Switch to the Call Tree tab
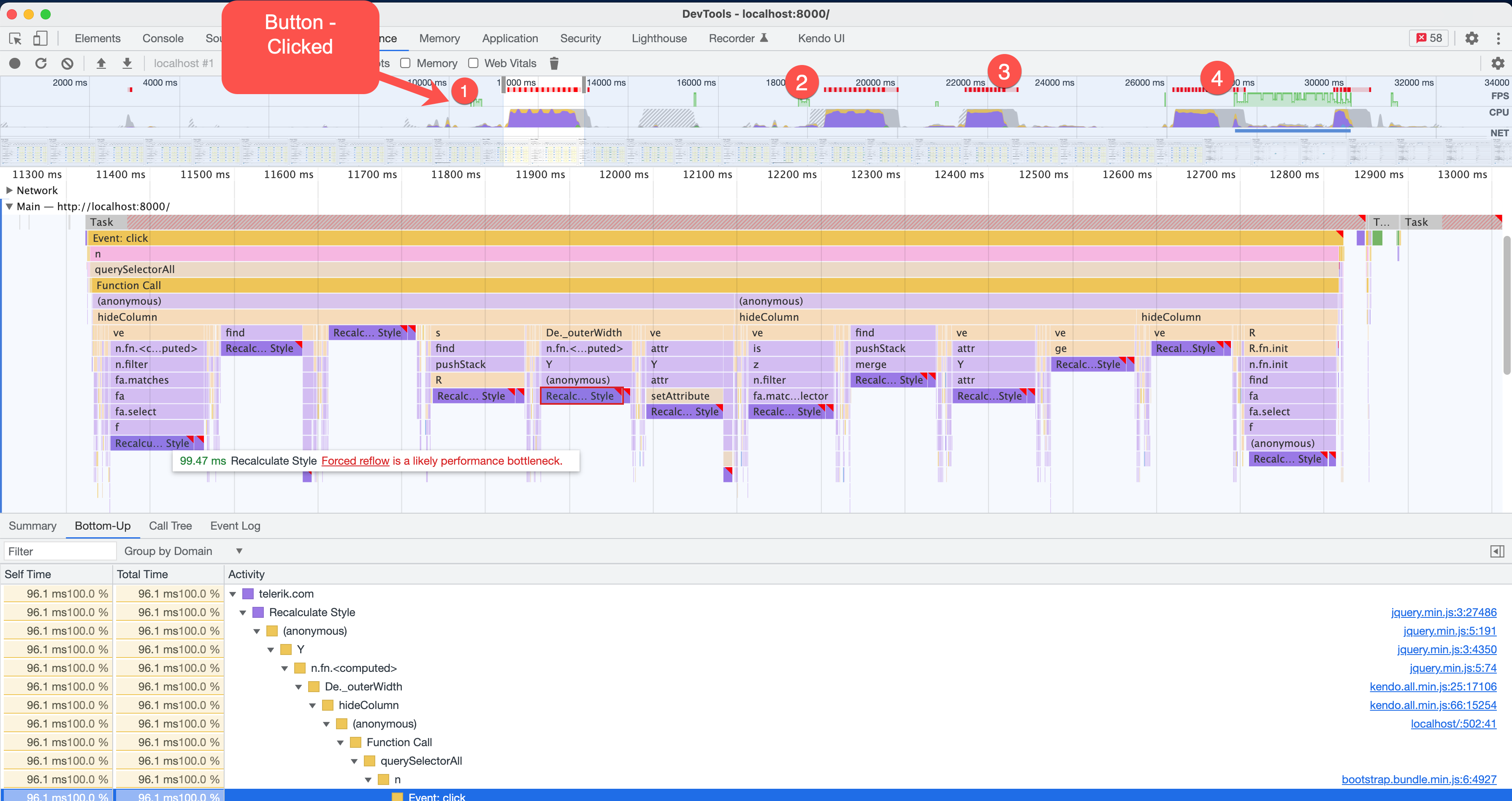The width and height of the screenshot is (1512, 801). [170, 526]
